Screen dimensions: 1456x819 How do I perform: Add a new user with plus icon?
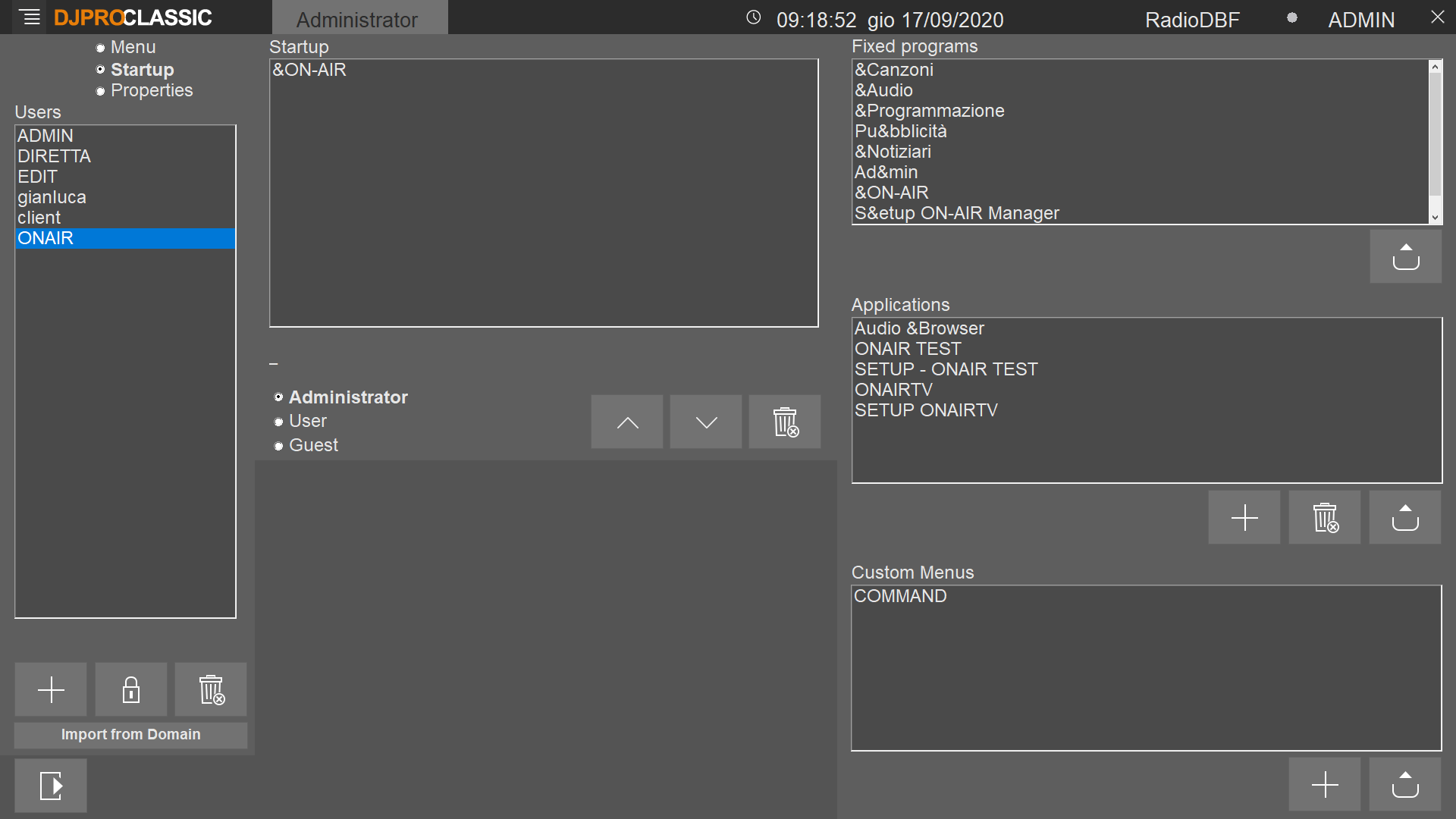click(51, 689)
